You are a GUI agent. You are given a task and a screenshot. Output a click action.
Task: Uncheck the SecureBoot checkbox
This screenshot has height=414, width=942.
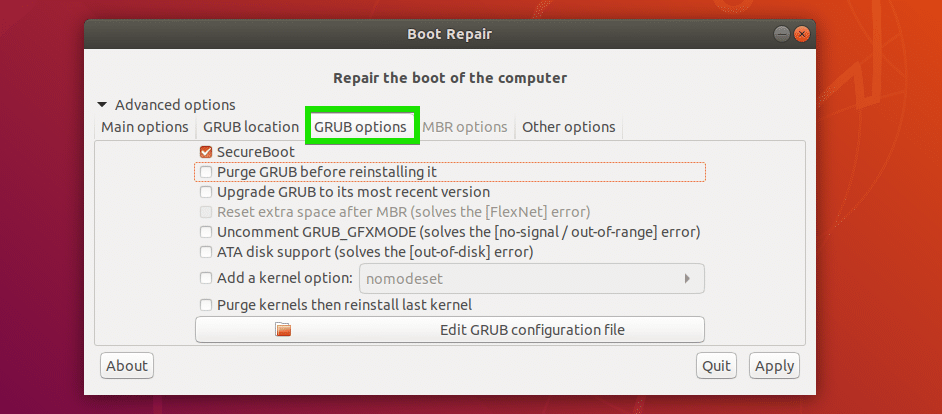pyautogui.click(x=206, y=153)
